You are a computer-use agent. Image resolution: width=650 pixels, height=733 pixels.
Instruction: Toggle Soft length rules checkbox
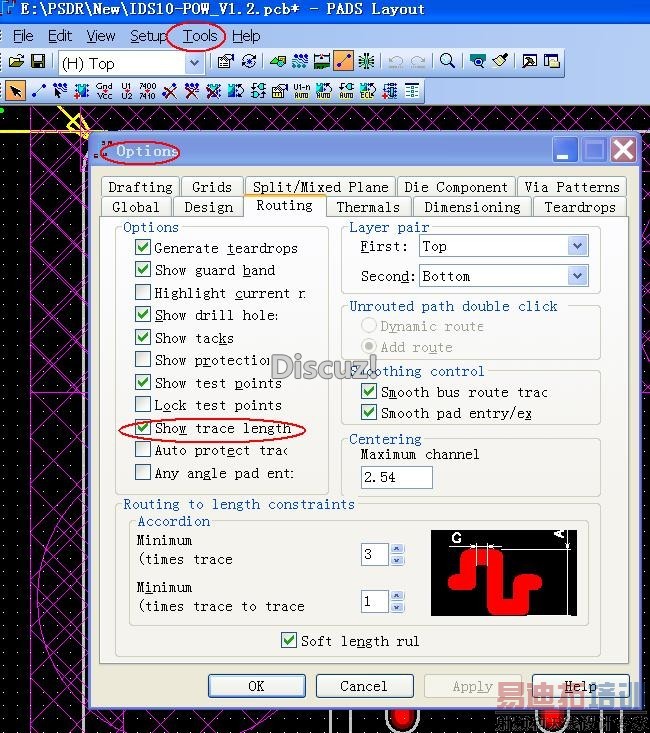point(289,640)
